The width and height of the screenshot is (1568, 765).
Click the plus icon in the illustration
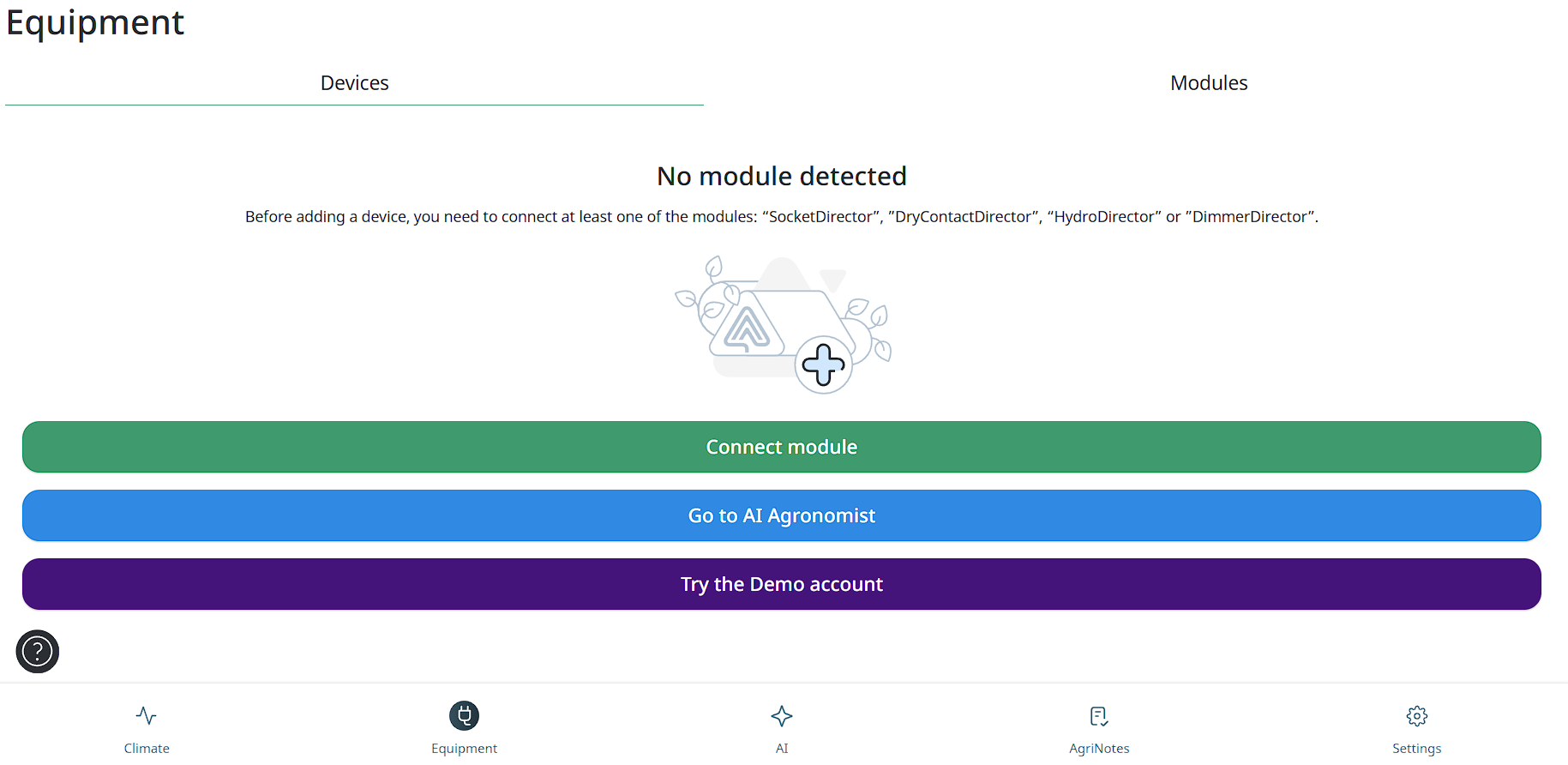tap(823, 364)
